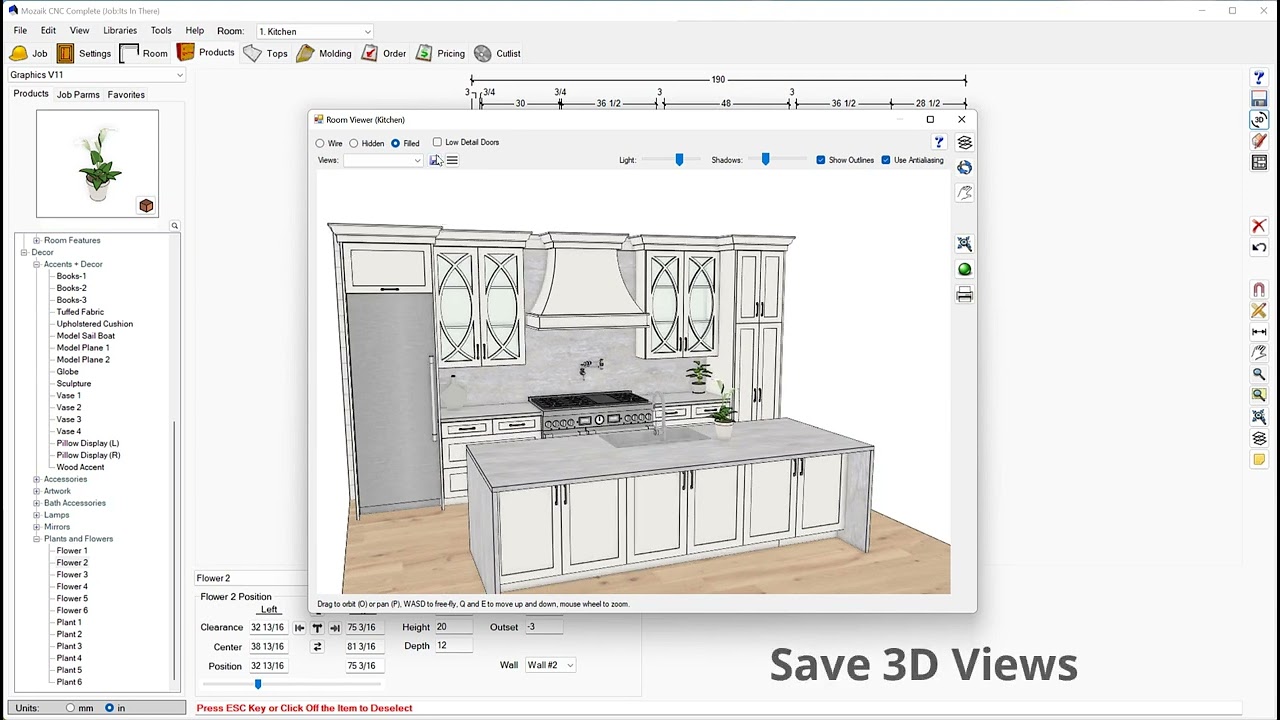
Task: Collapse the Decor tree node
Action: coord(24,253)
